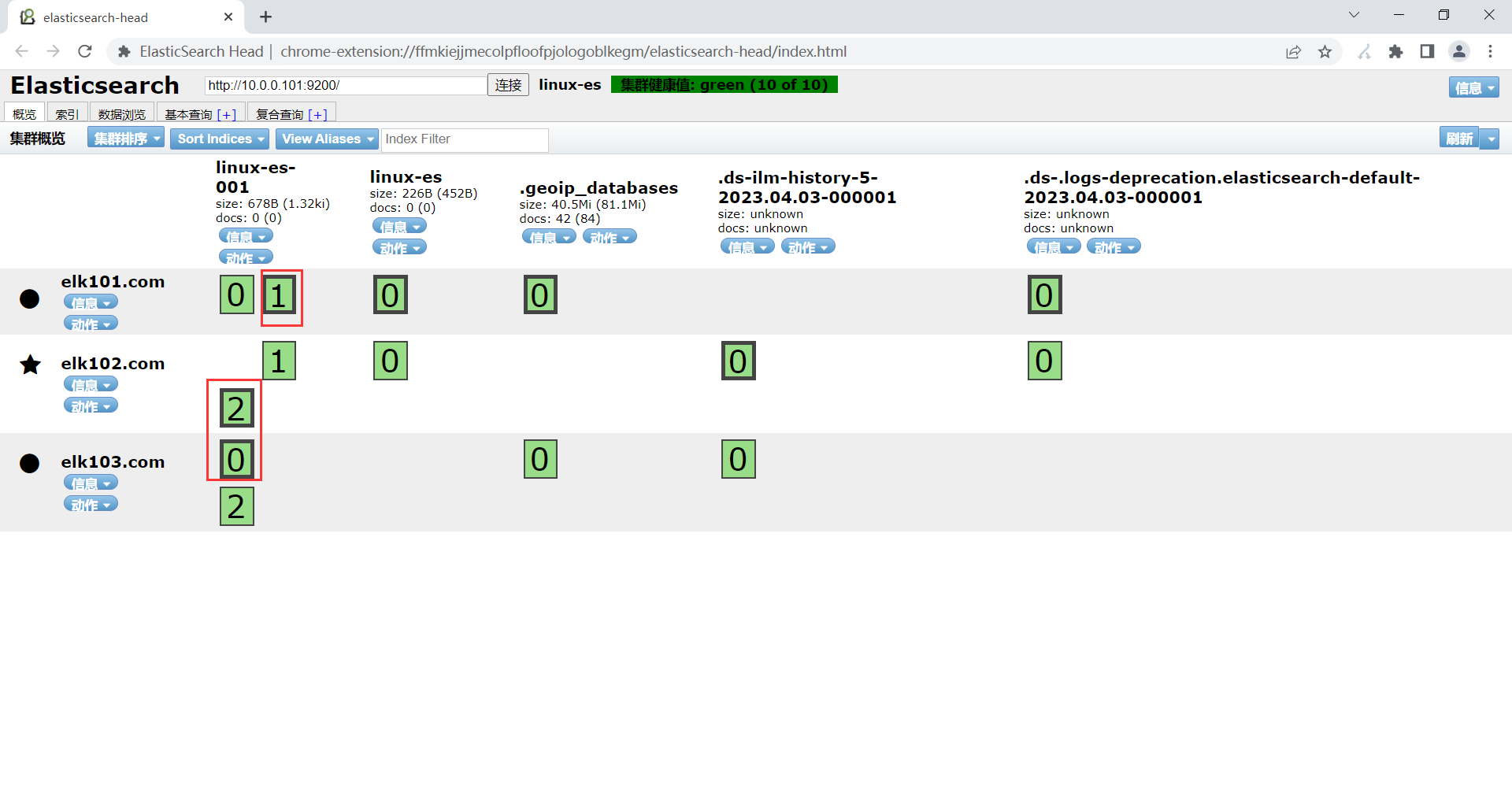
Task: Open the Chrome profile avatar
Action: 1459,51
